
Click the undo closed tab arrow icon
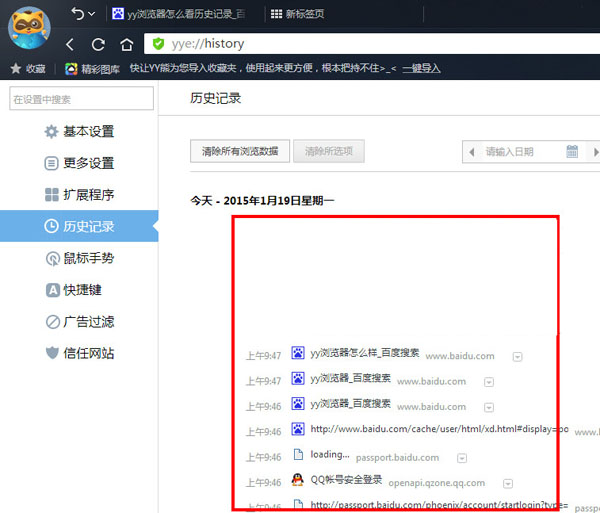76,13
